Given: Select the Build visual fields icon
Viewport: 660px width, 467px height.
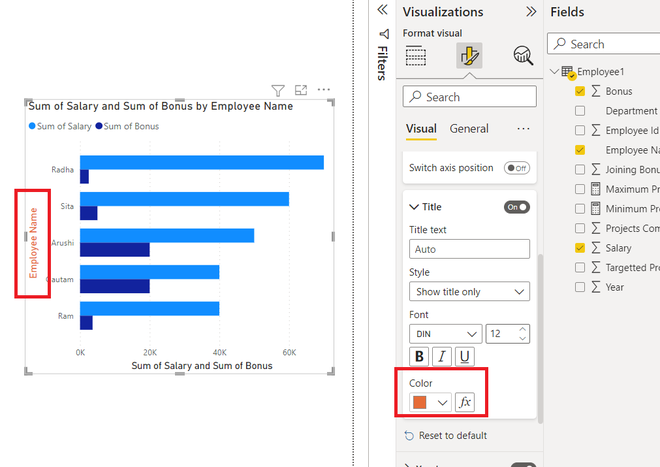Looking at the screenshot, I should pyautogui.click(x=416, y=56).
